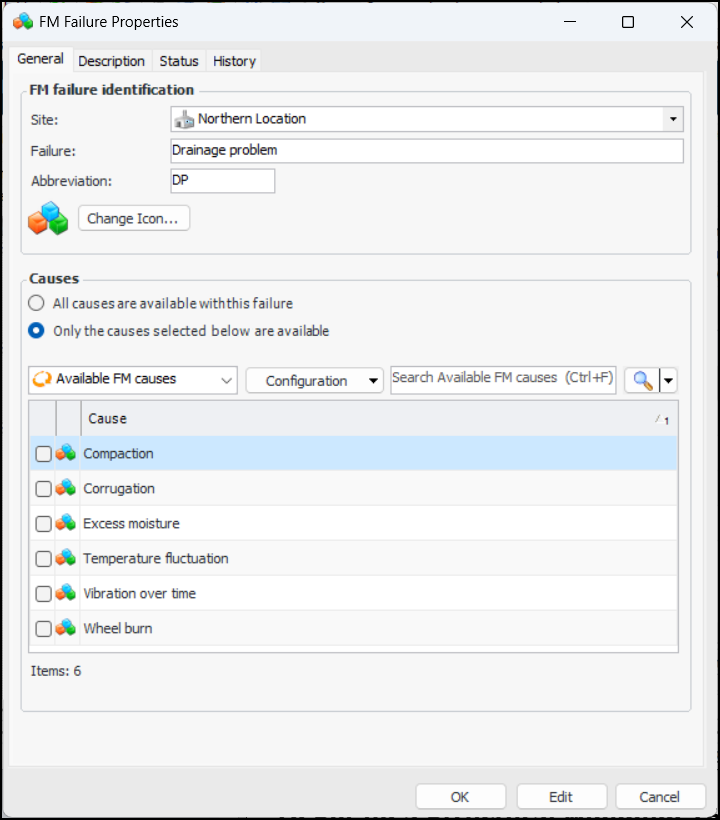Click the Excess moisture row cube icon
This screenshot has height=820, width=720.
66,523
